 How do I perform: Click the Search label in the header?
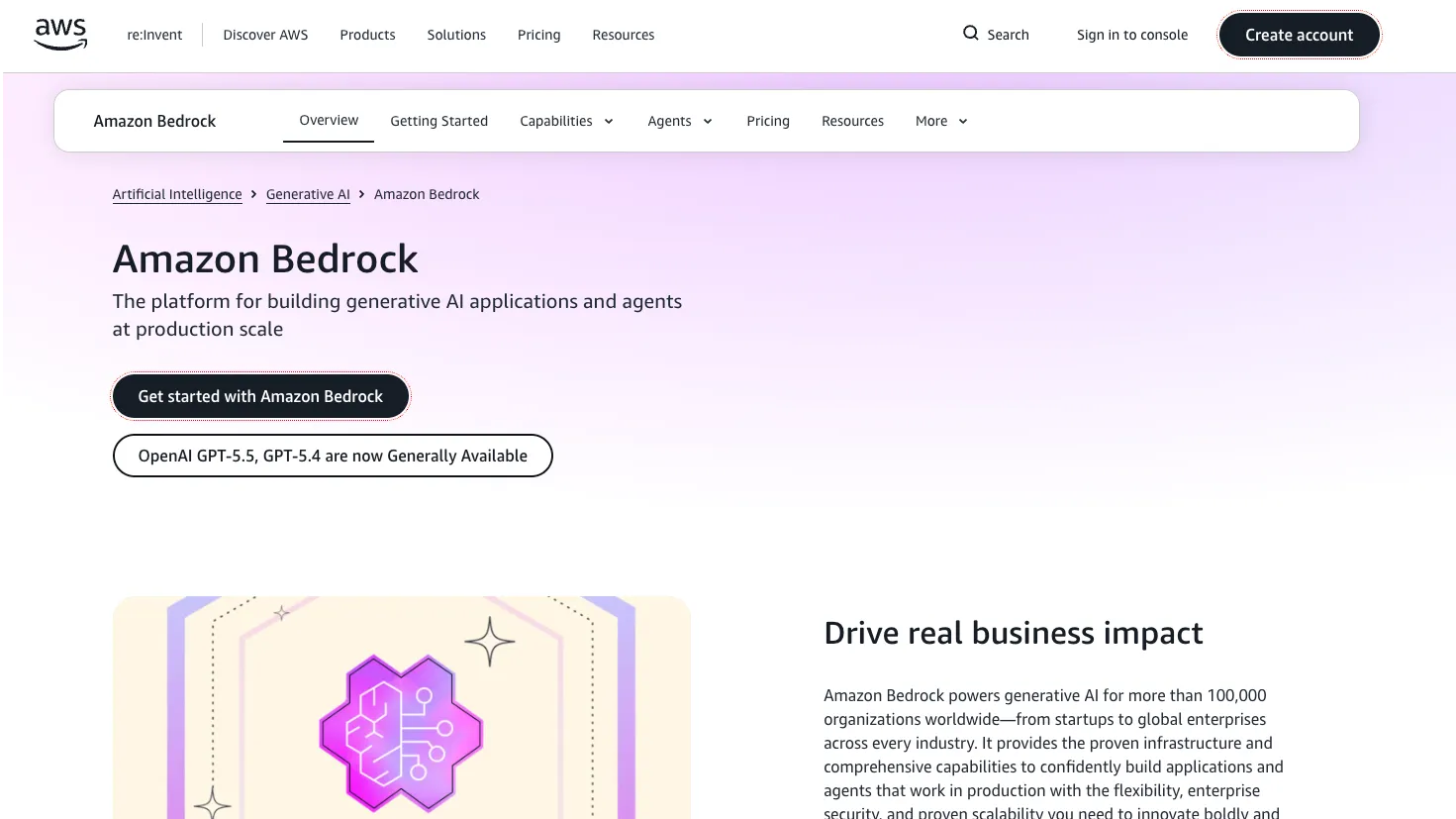point(1008,35)
